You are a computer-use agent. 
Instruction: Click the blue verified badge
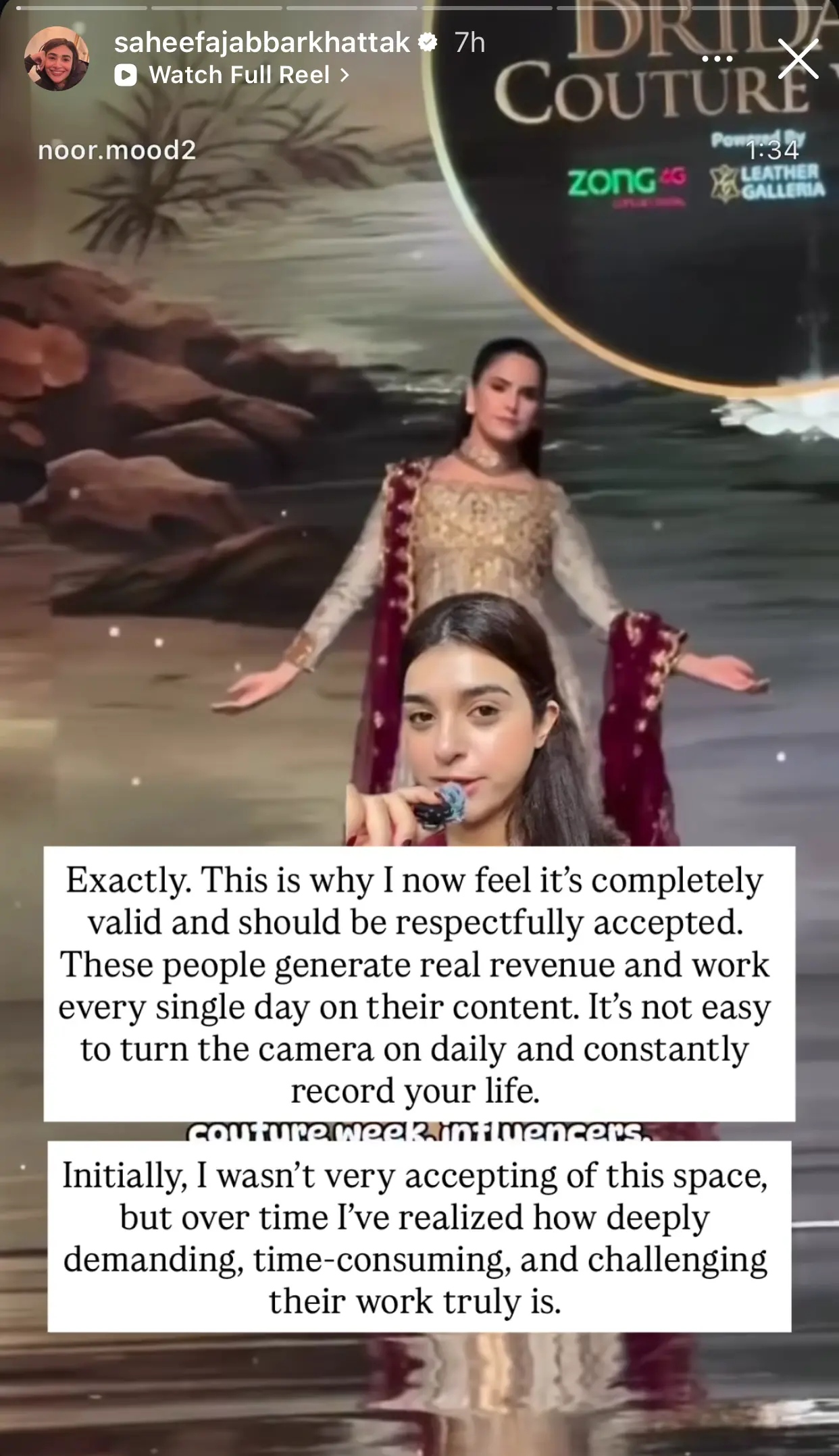pos(428,43)
